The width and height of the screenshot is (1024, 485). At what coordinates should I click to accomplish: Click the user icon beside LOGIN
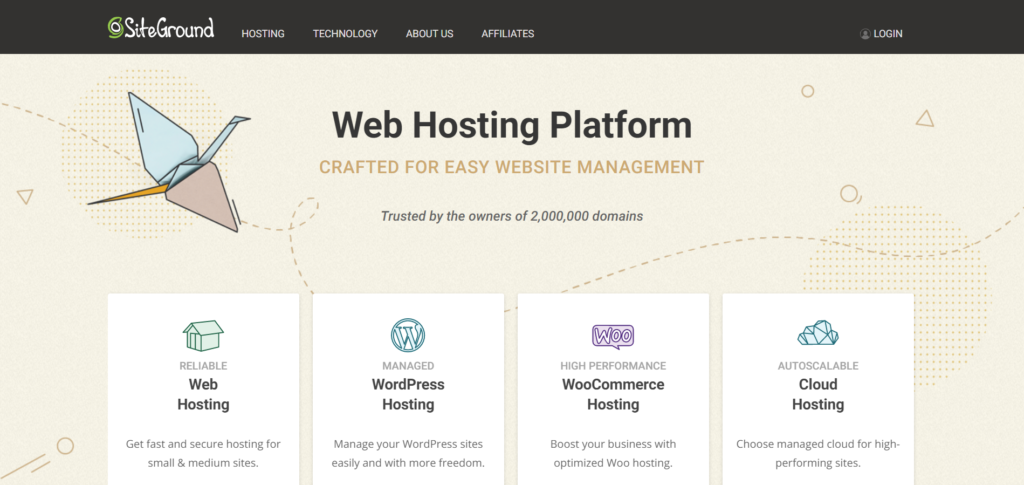[865, 34]
